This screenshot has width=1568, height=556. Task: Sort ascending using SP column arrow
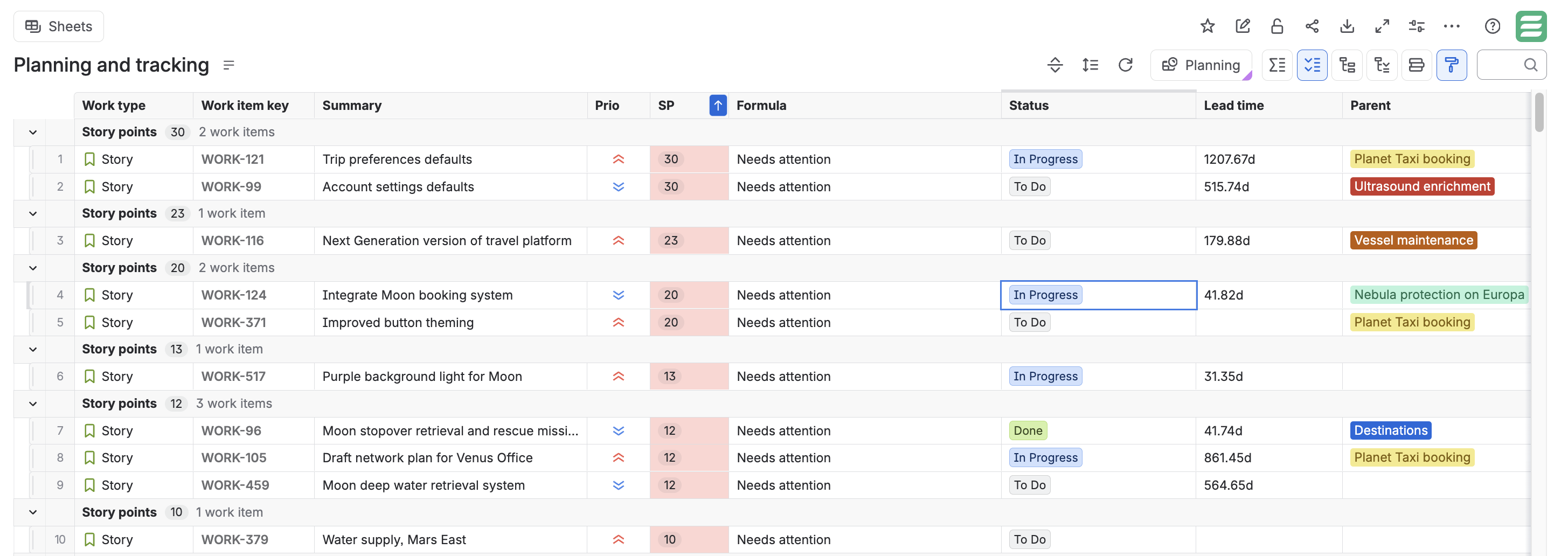tap(718, 105)
